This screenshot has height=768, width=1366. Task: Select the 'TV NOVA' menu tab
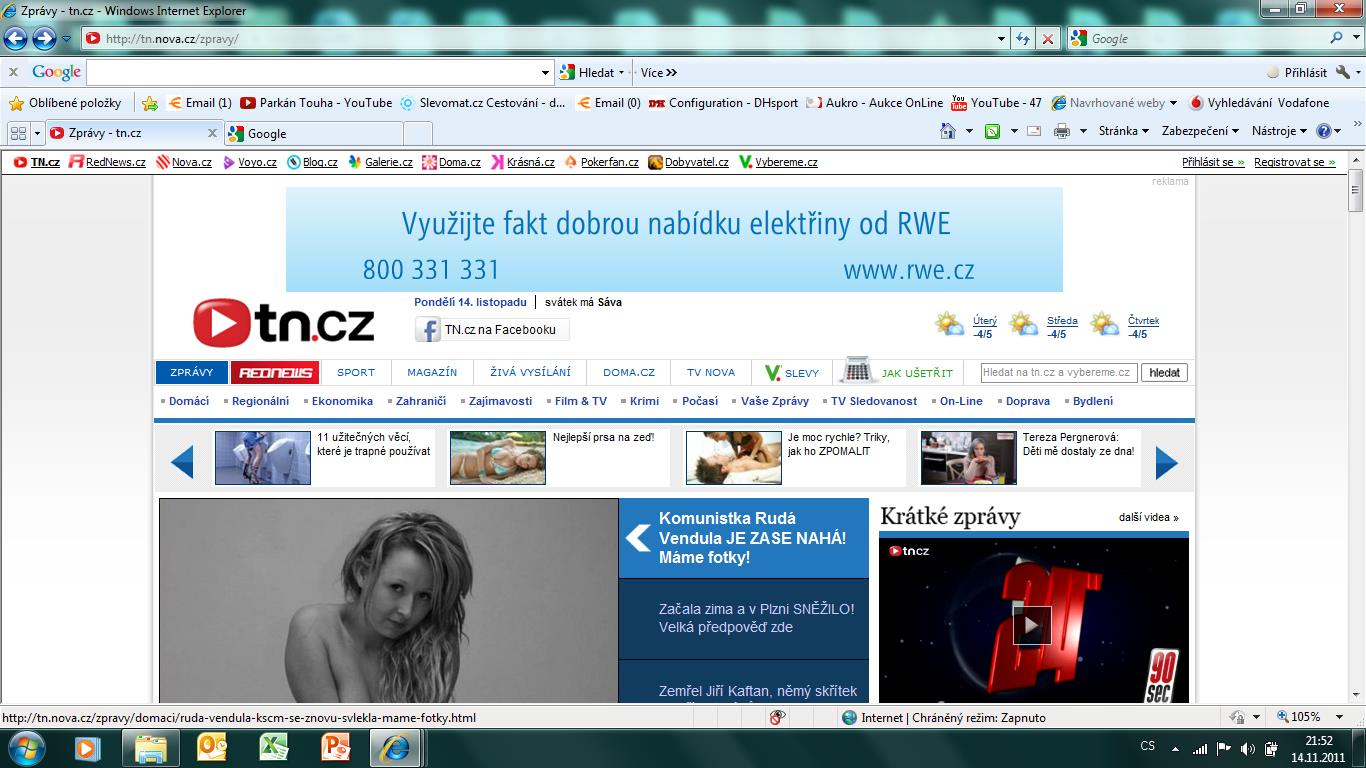(x=711, y=372)
